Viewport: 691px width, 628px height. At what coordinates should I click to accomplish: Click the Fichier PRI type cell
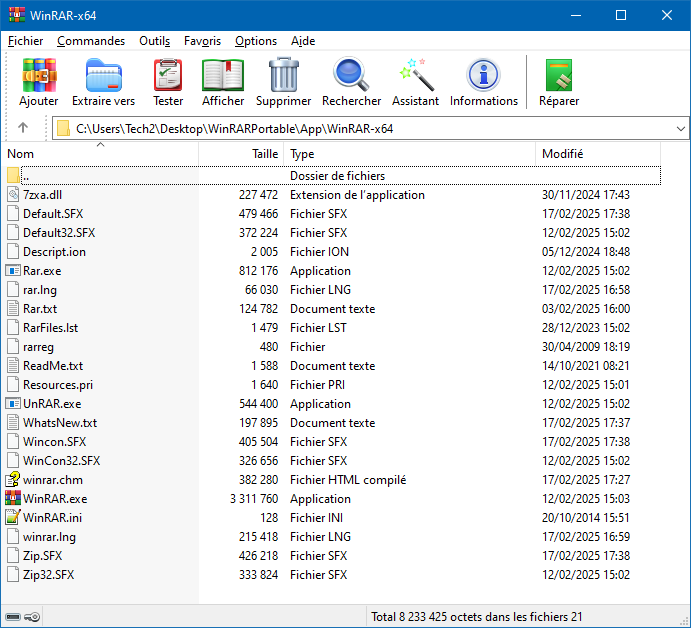[317, 385]
